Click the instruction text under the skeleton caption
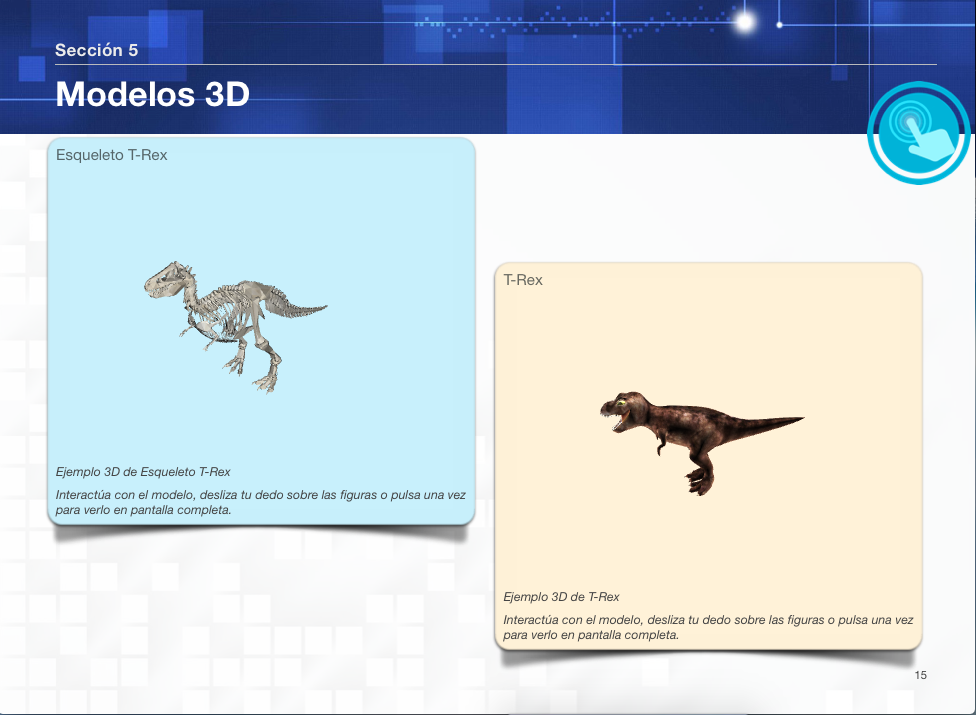The image size is (976, 715). 259,502
